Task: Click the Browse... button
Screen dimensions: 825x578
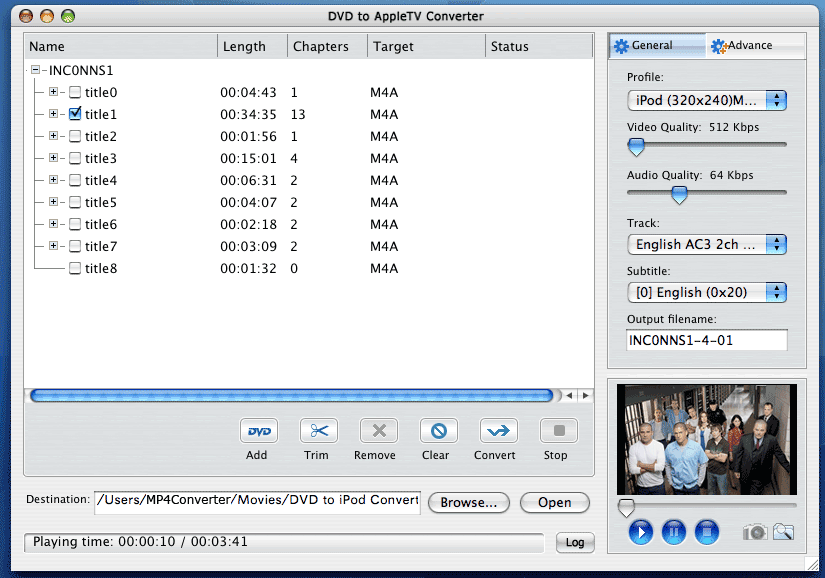Action: pyautogui.click(x=469, y=503)
